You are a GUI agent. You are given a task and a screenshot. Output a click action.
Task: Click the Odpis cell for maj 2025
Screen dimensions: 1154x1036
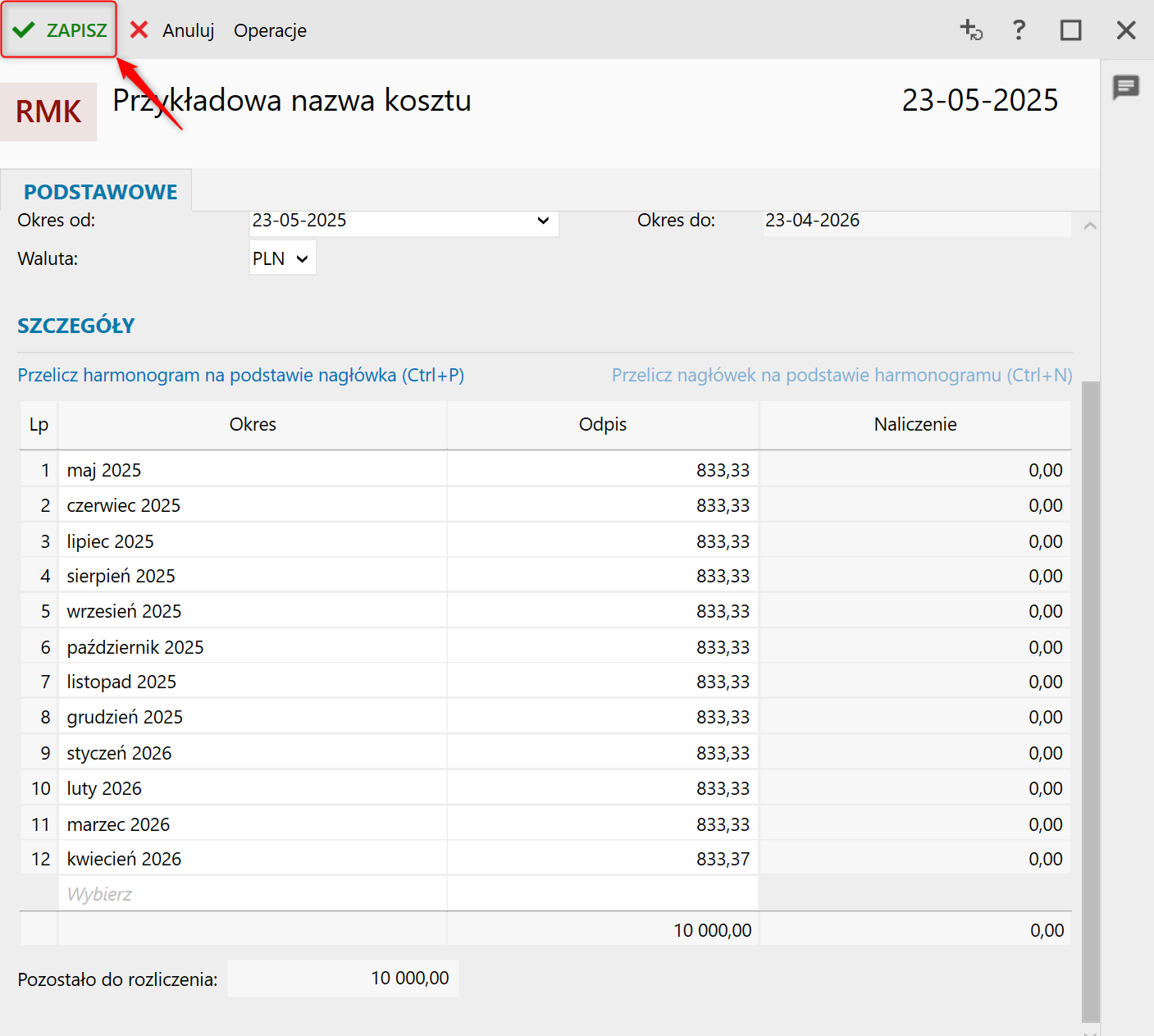pyautogui.click(x=603, y=470)
